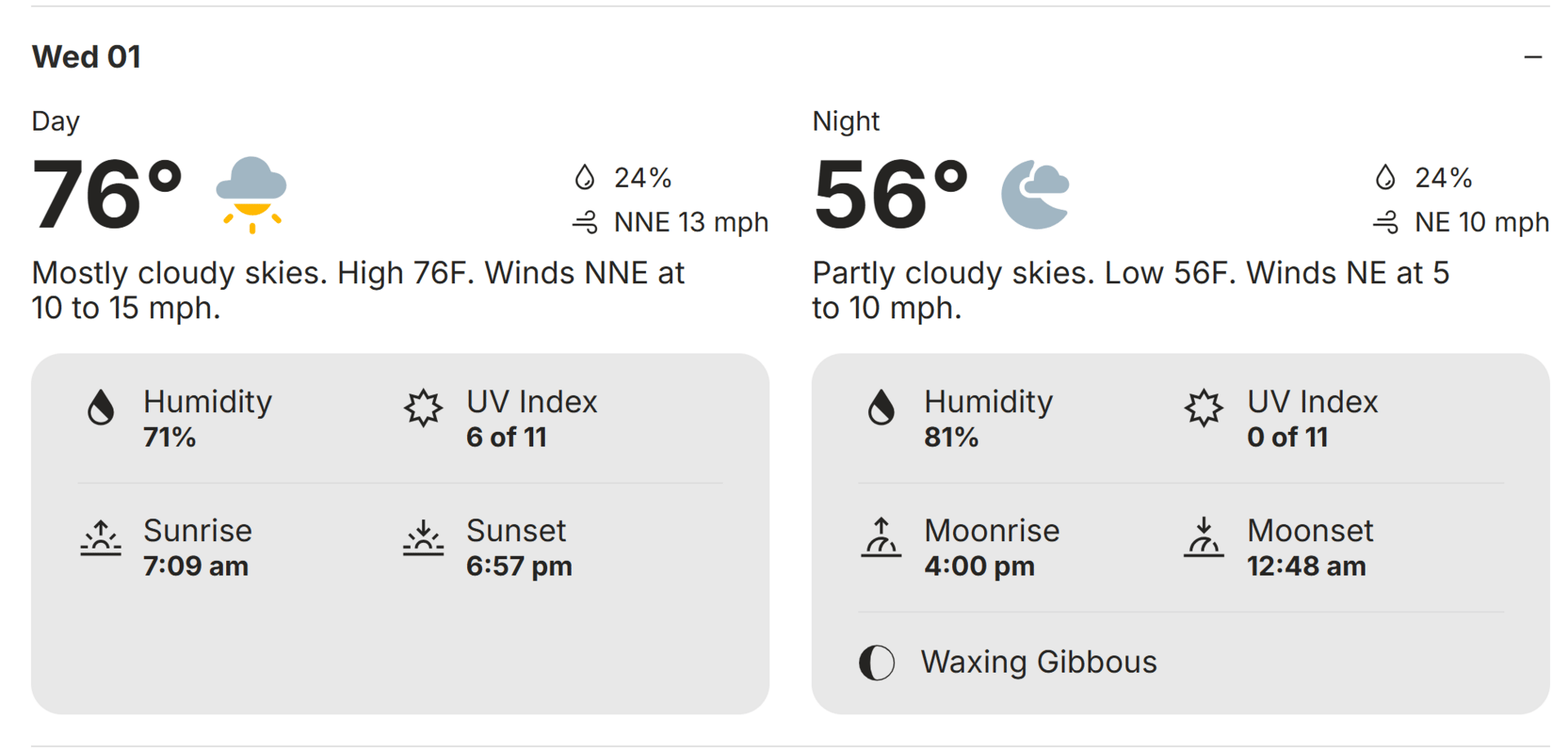This screenshot has width=1568, height=751.
Task: Click the Moonrise icon
Action: [x=881, y=537]
